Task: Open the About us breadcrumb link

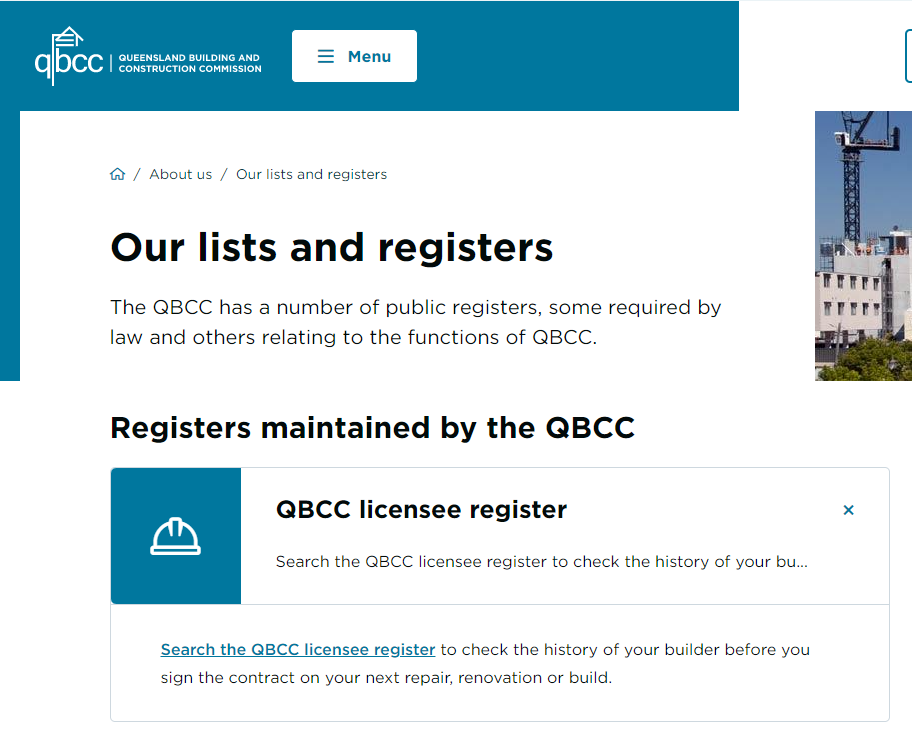Action: click(180, 174)
